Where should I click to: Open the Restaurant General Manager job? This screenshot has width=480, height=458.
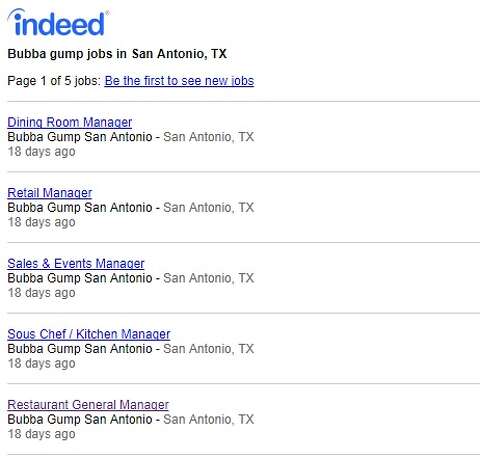pos(88,405)
